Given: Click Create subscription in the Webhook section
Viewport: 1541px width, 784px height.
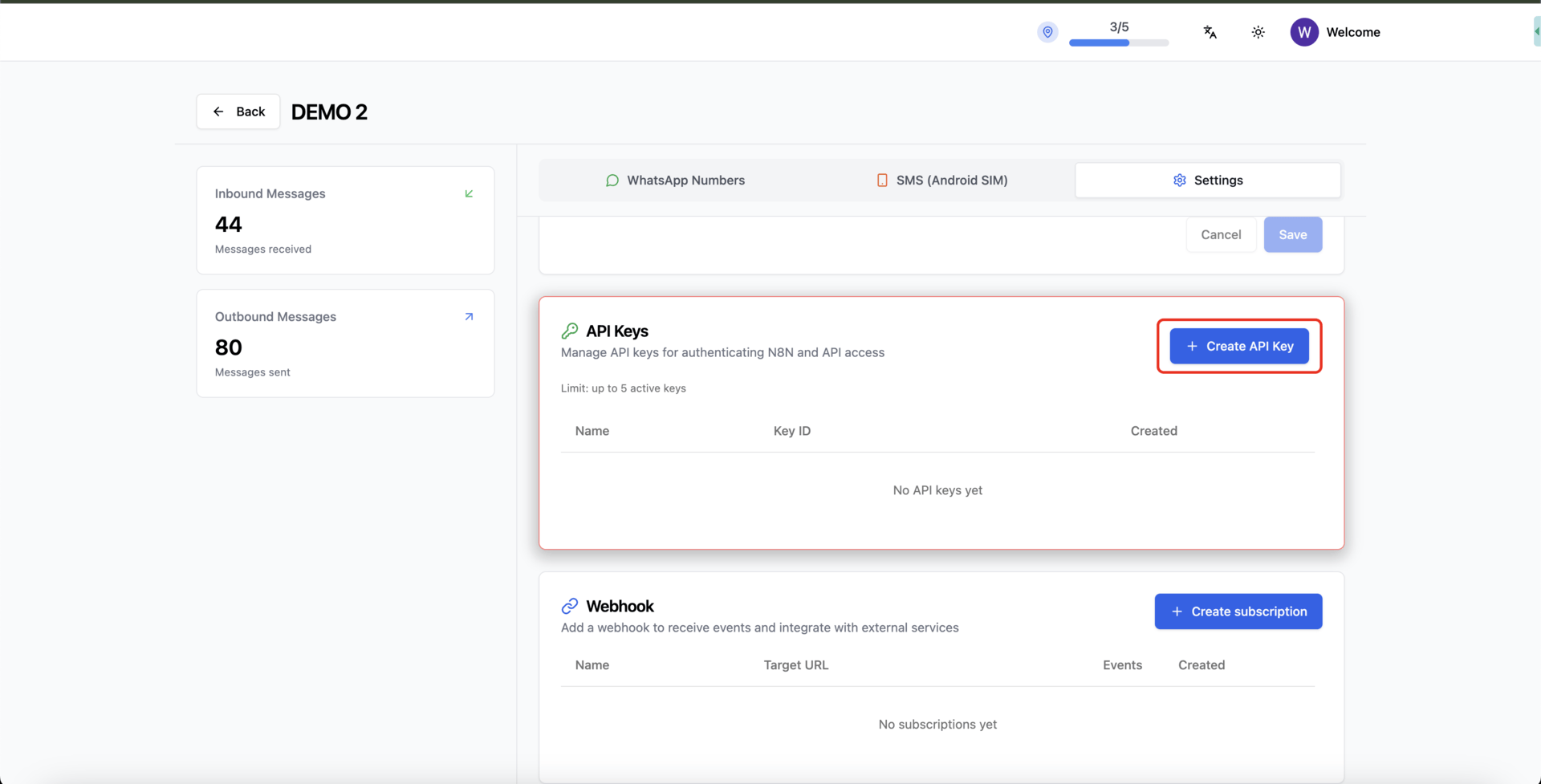Looking at the screenshot, I should point(1238,611).
